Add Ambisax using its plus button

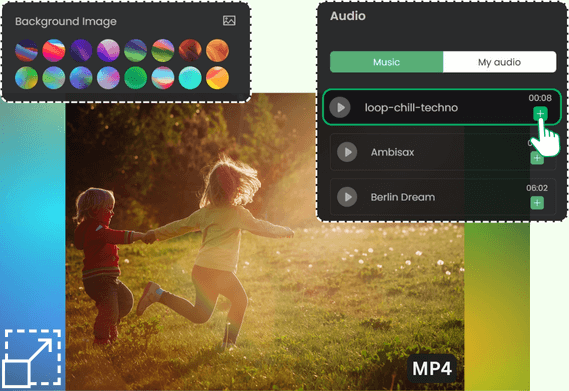(x=537, y=158)
